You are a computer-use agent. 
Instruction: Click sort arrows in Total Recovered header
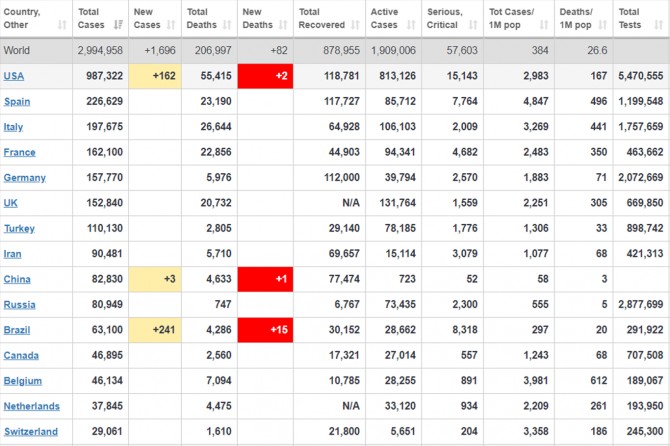coord(355,24)
